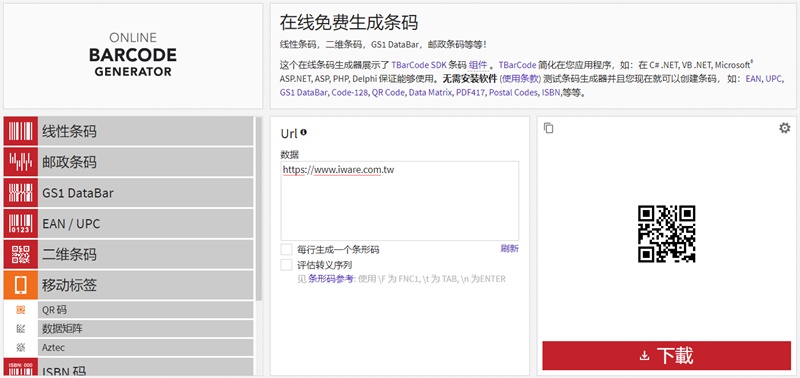Select Aztec barcode type

(x=145, y=347)
